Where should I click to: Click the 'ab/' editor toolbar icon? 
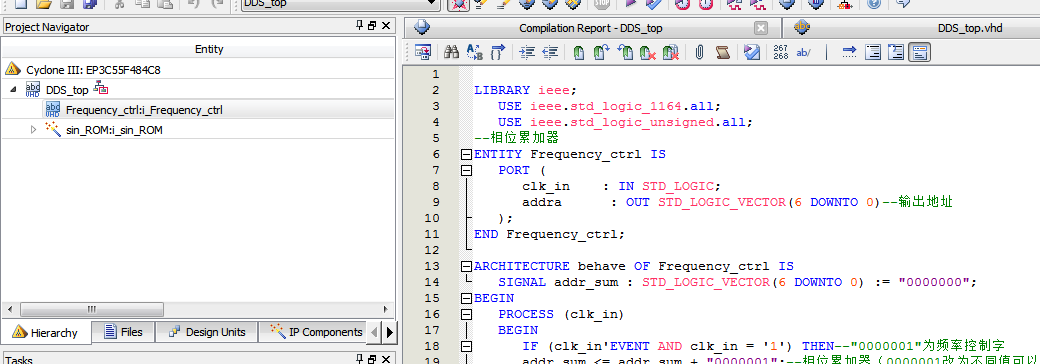click(x=803, y=52)
